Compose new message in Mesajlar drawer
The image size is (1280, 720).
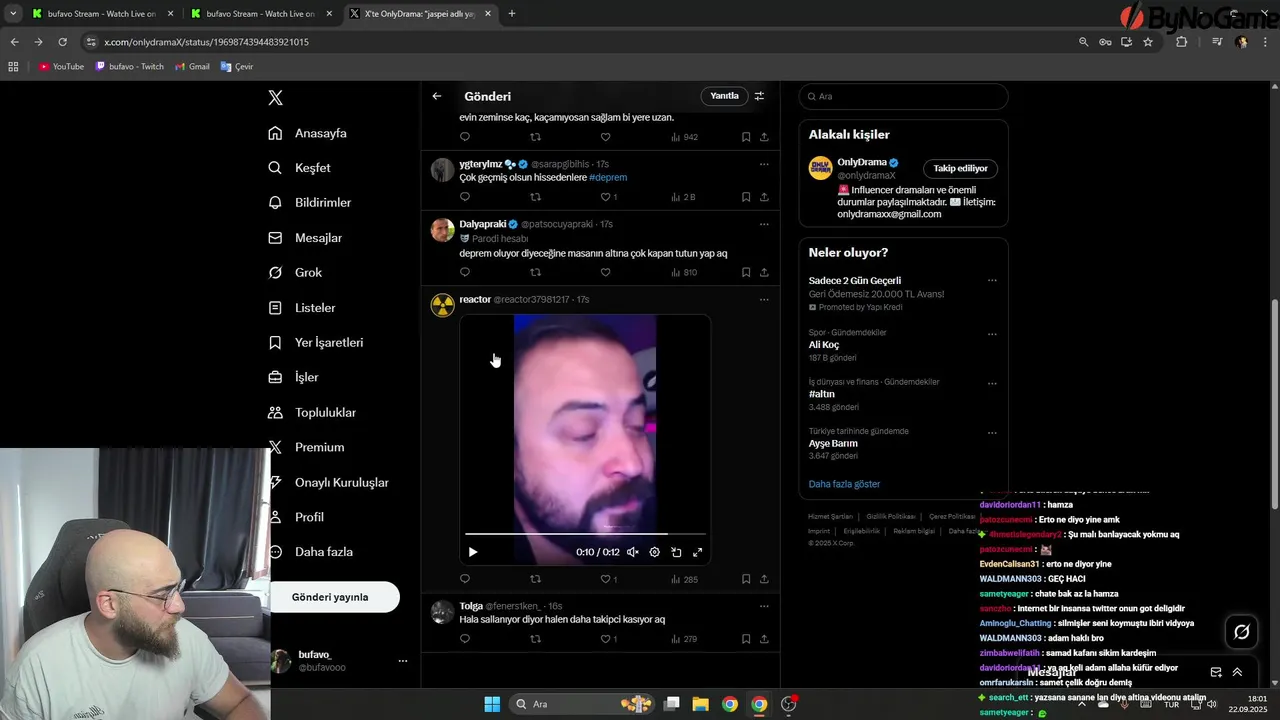tap(1216, 672)
